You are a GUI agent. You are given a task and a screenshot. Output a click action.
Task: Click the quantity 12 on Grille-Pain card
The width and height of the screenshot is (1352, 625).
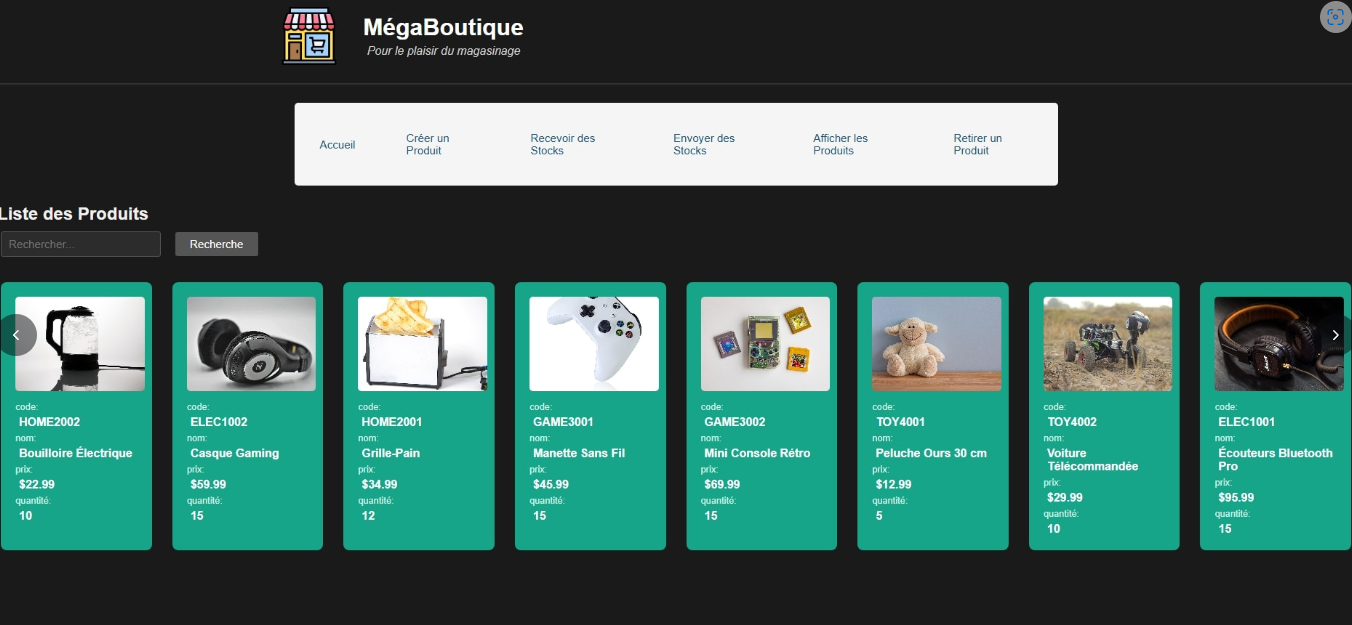click(x=369, y=516)
